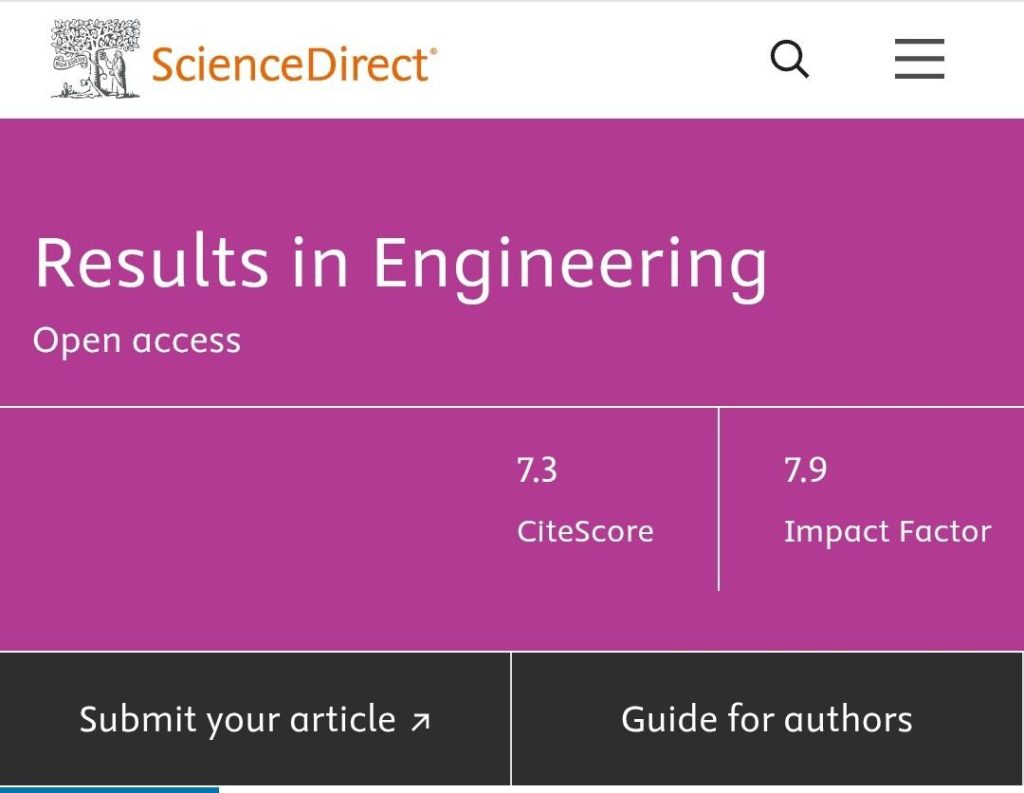1024x793 pixels.
Task: Click the registered trademark symbol after ScienceDirect
Action: pos(432,50)
